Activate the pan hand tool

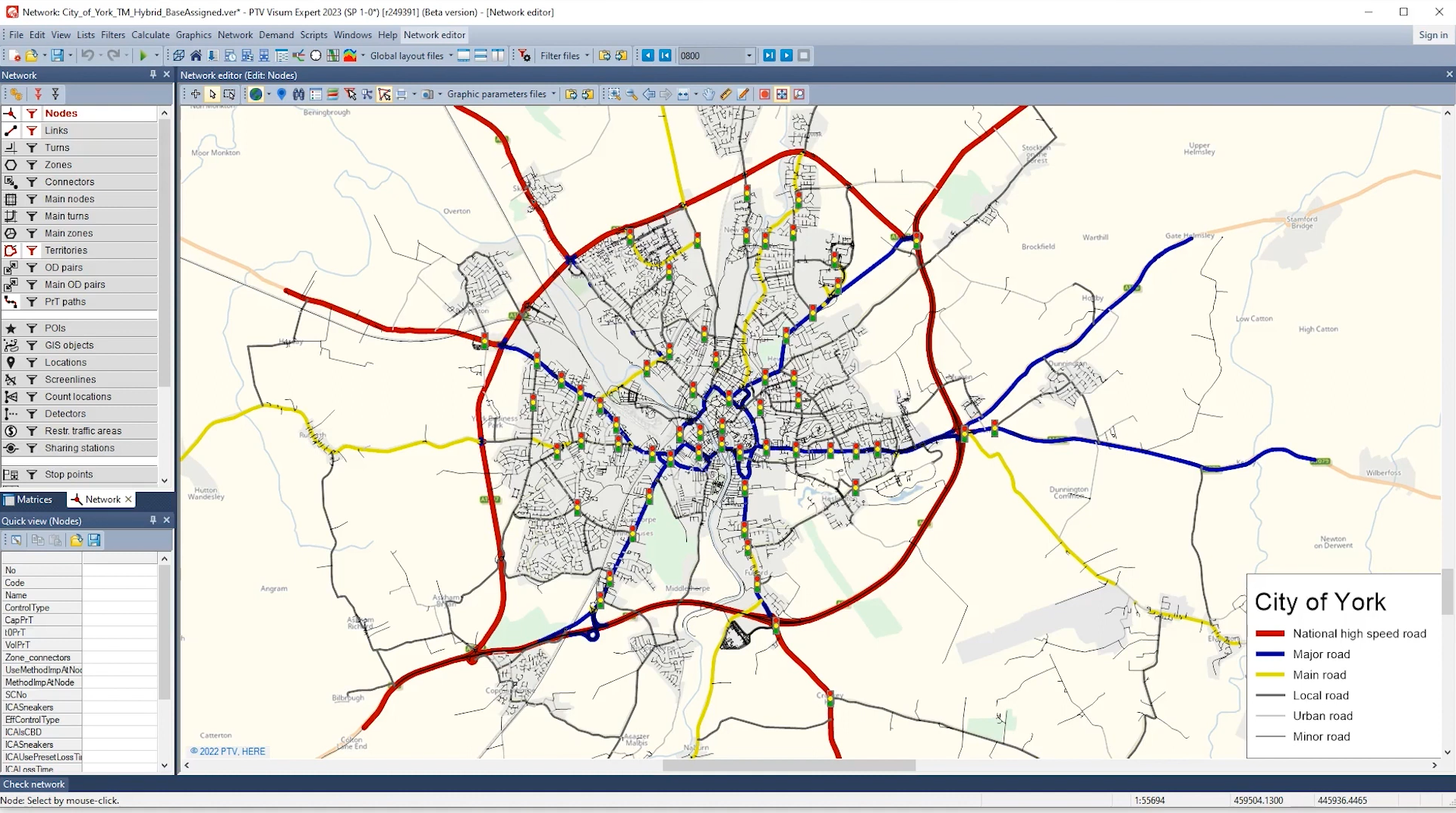coord(708,94)
